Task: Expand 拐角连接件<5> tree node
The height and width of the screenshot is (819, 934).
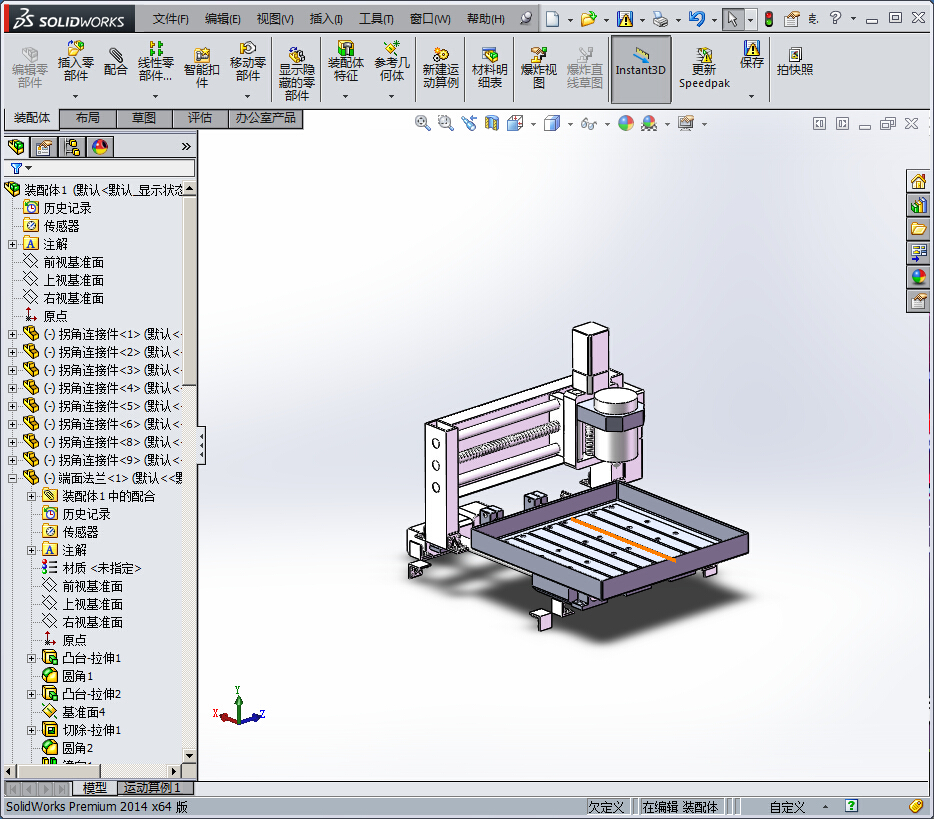Action: tap(13, 406)
